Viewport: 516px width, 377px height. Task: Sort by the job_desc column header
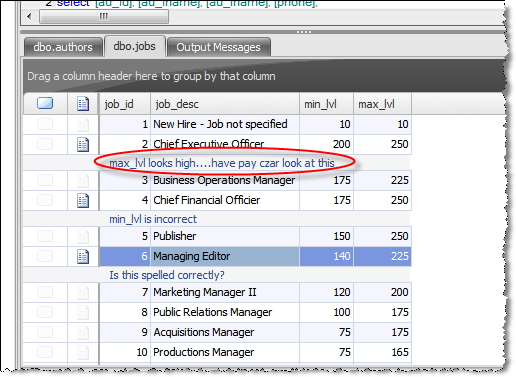225,104
